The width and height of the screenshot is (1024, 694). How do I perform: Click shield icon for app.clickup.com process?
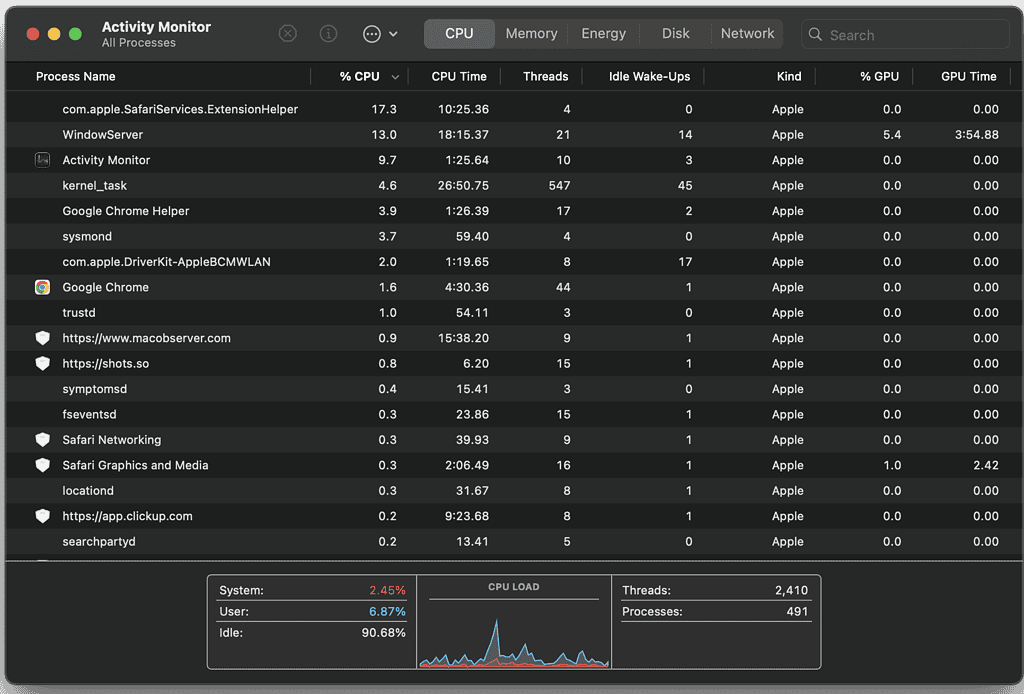click(x=42, y=516)
